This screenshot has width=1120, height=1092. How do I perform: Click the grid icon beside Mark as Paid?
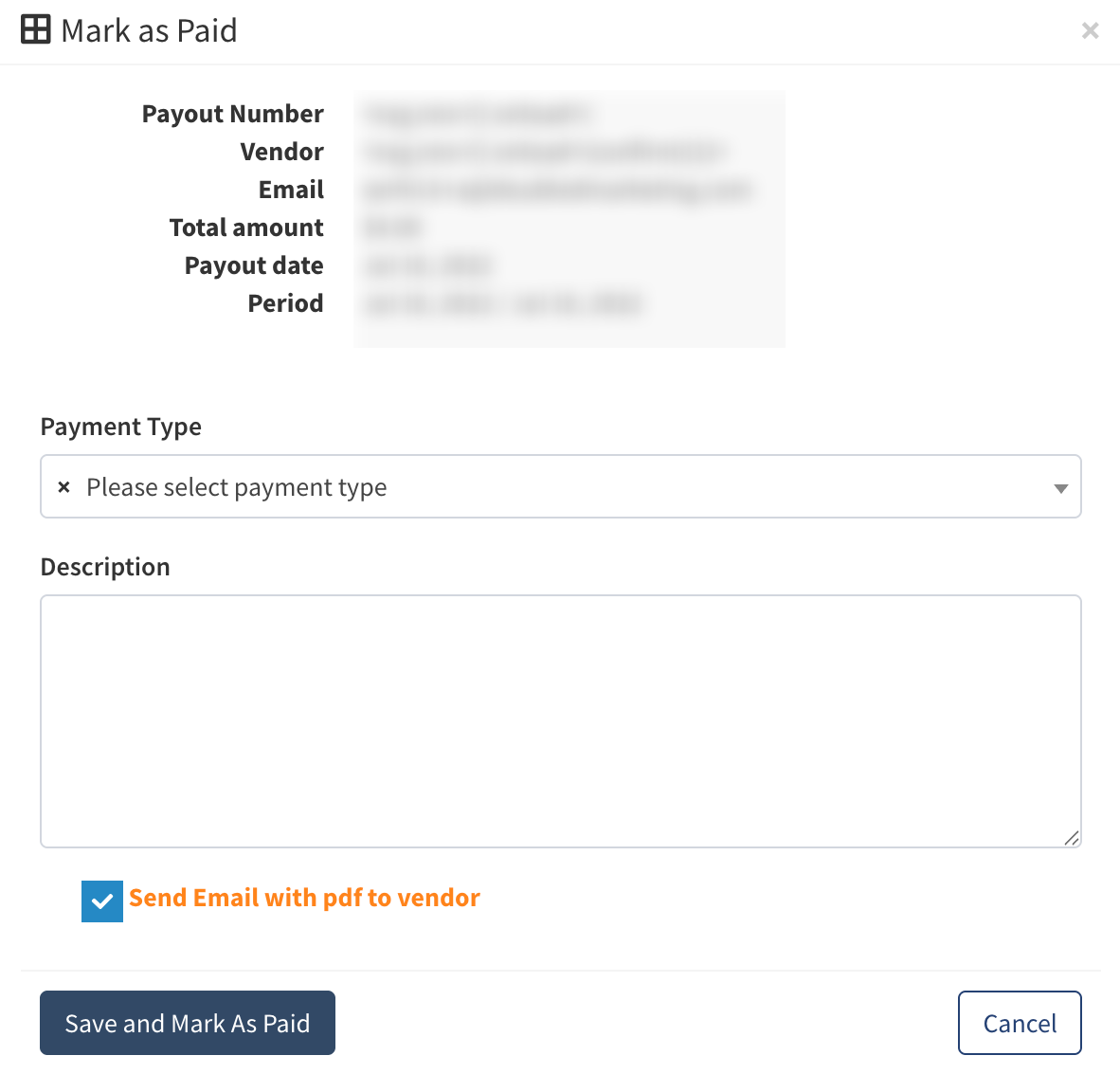tap(35, 30)
